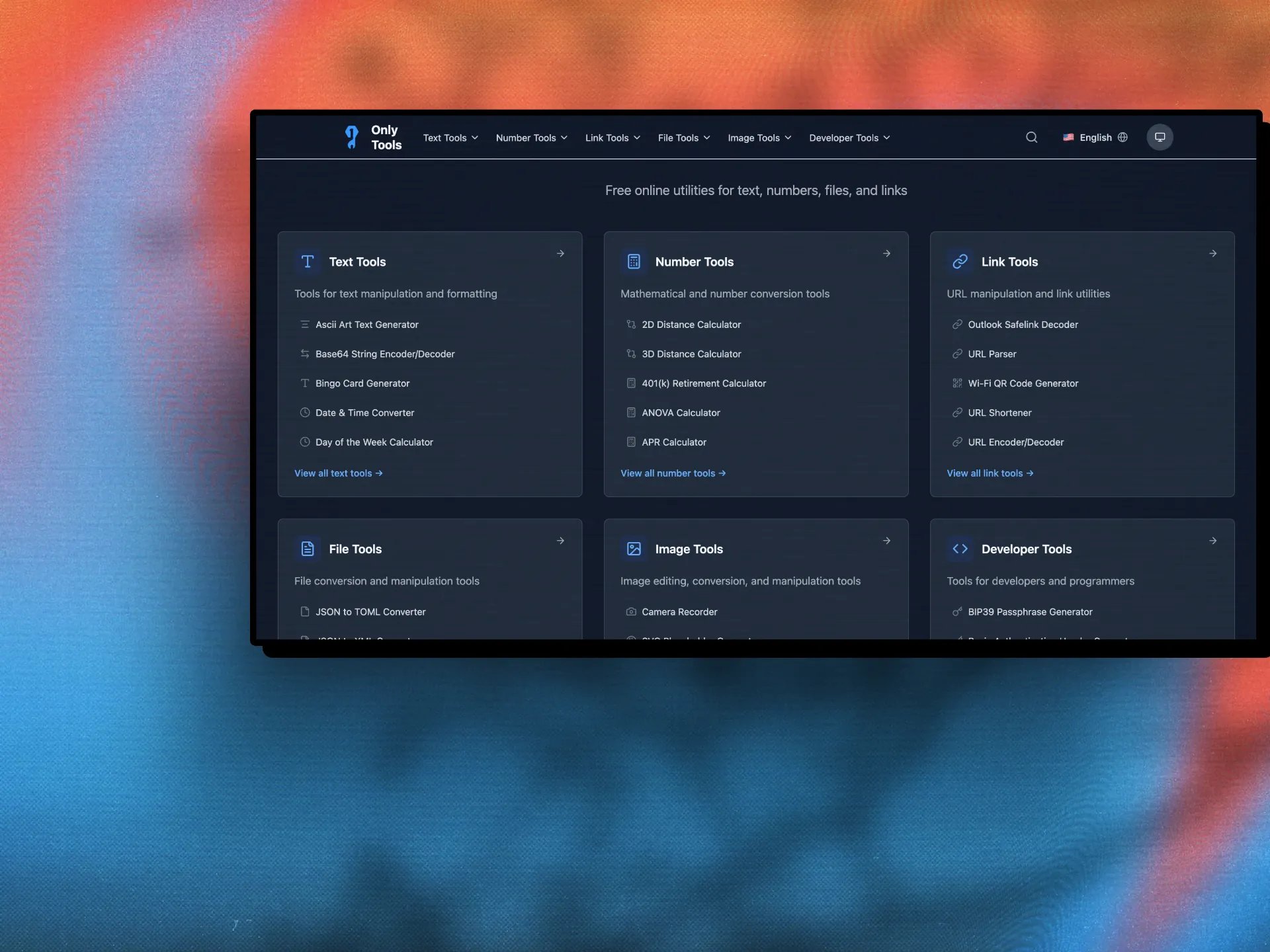Open the search magnifier icon
1270x952 pixels.
click(x=1031, y=138)
